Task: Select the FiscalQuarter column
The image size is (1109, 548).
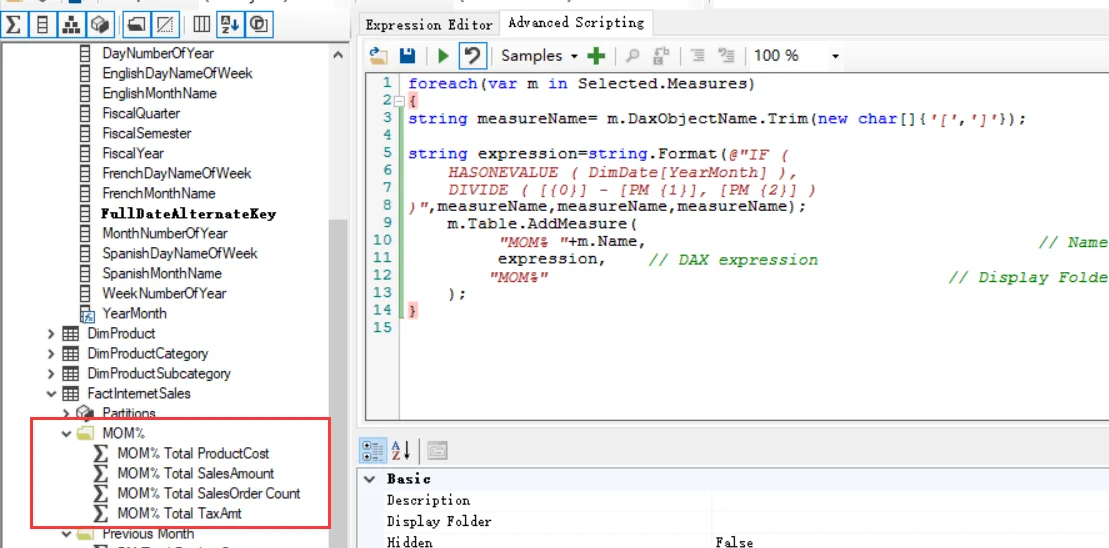Action: (141, 113)
